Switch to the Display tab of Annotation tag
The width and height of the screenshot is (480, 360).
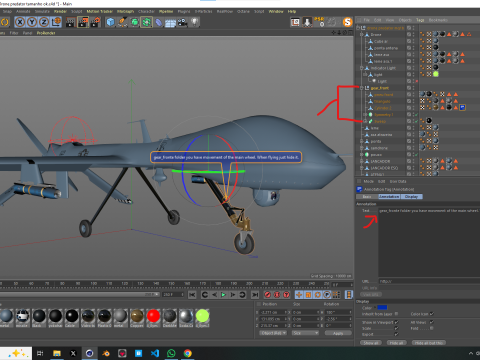click(411, 197)
